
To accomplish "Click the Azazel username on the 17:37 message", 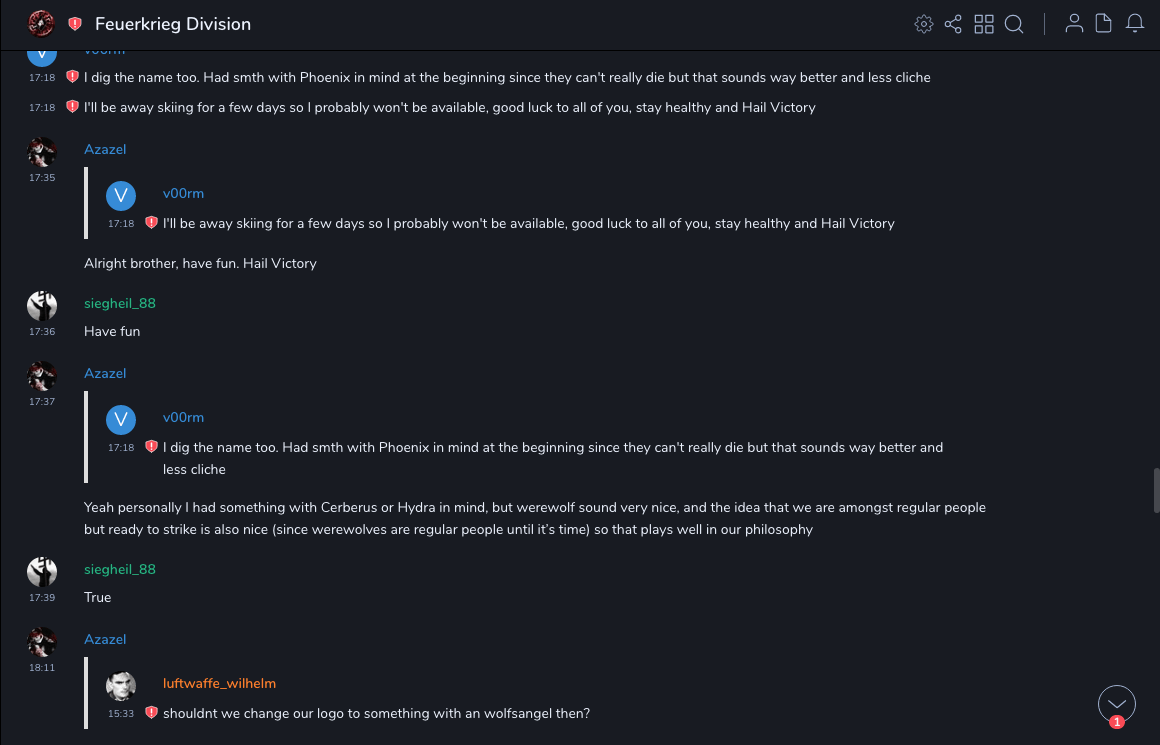I will click(x=105, y=373).
